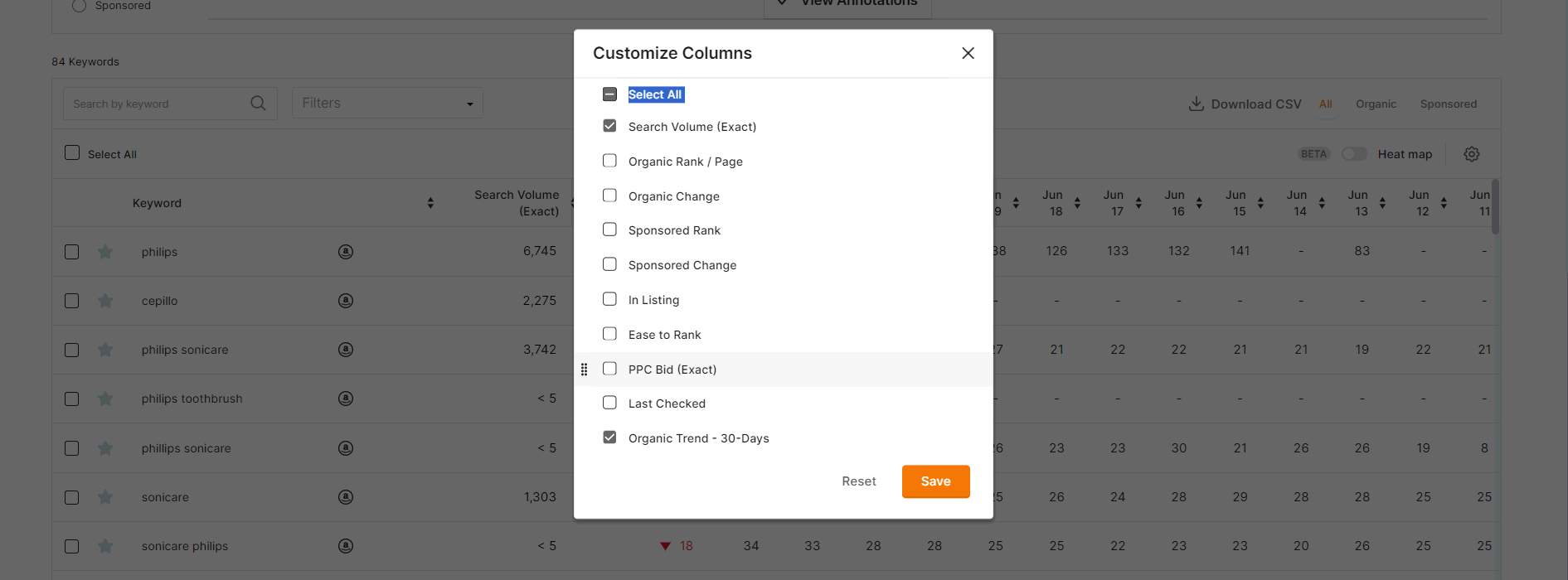
Task: Uncheck Organic Trend - 30-Days column
Action: (x=609, y=437)
